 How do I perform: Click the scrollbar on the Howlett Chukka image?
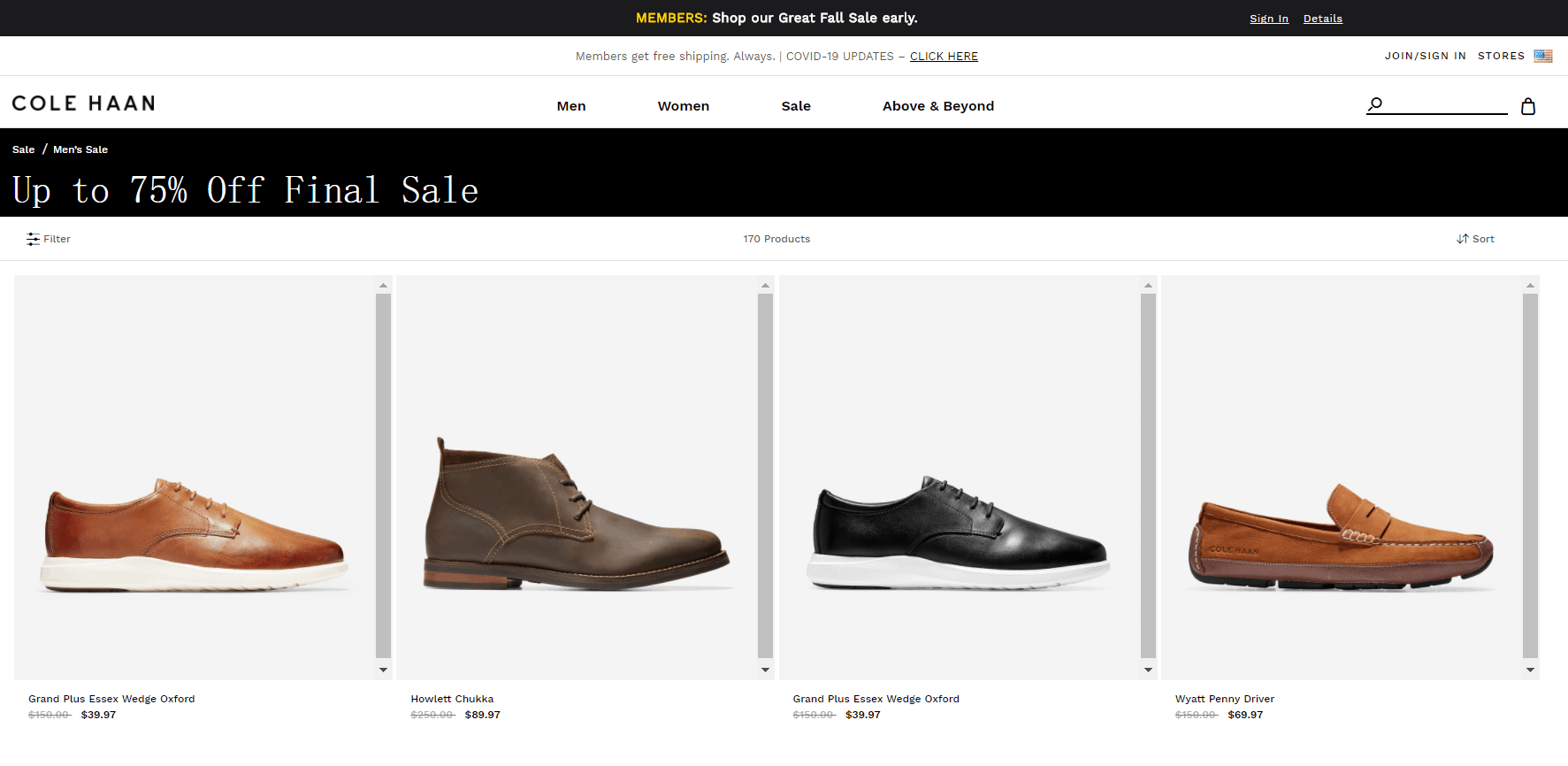click(765, 478)
